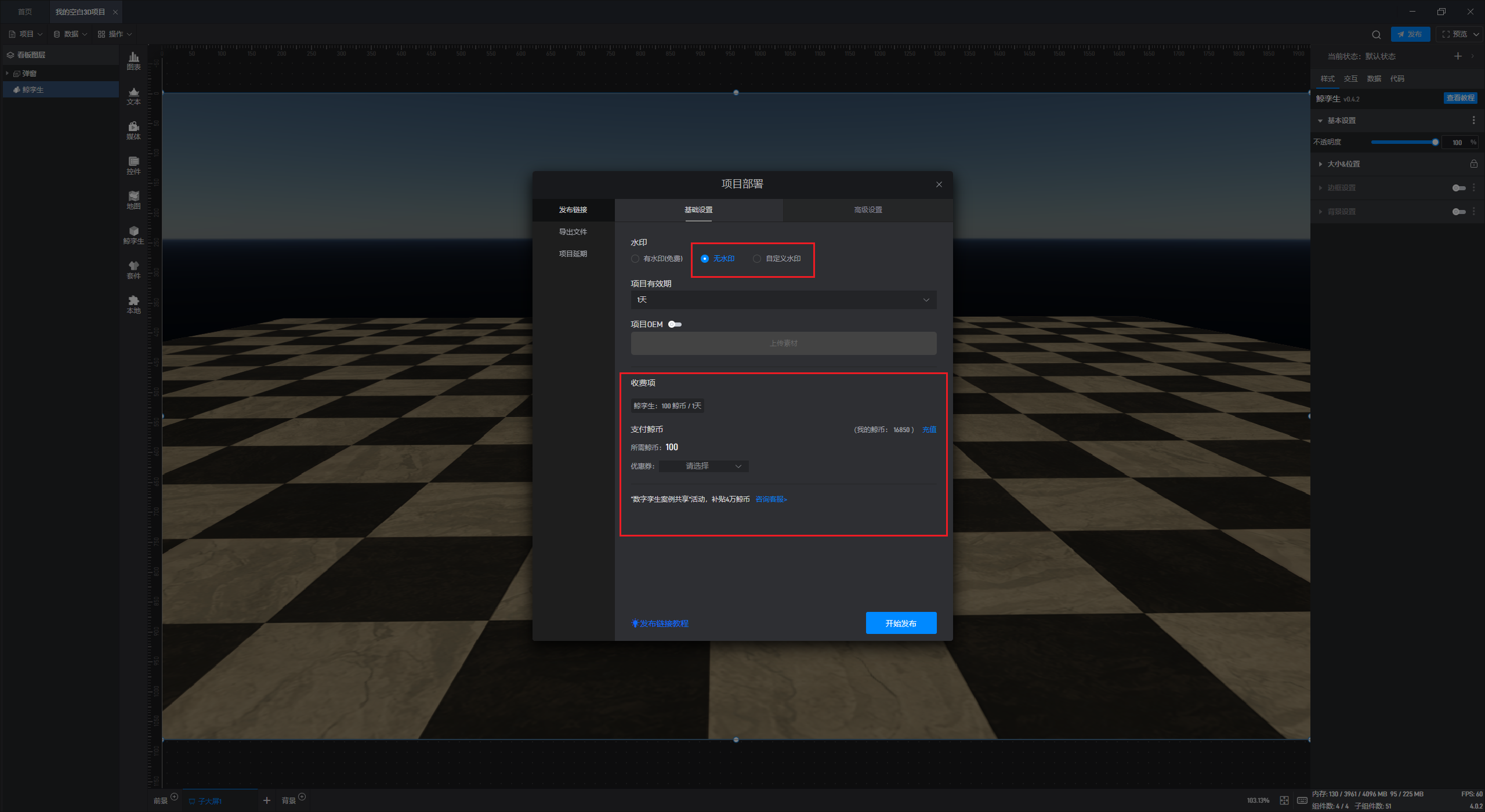
Task: Click the 开始发布 button
Action: coord(901,623)
